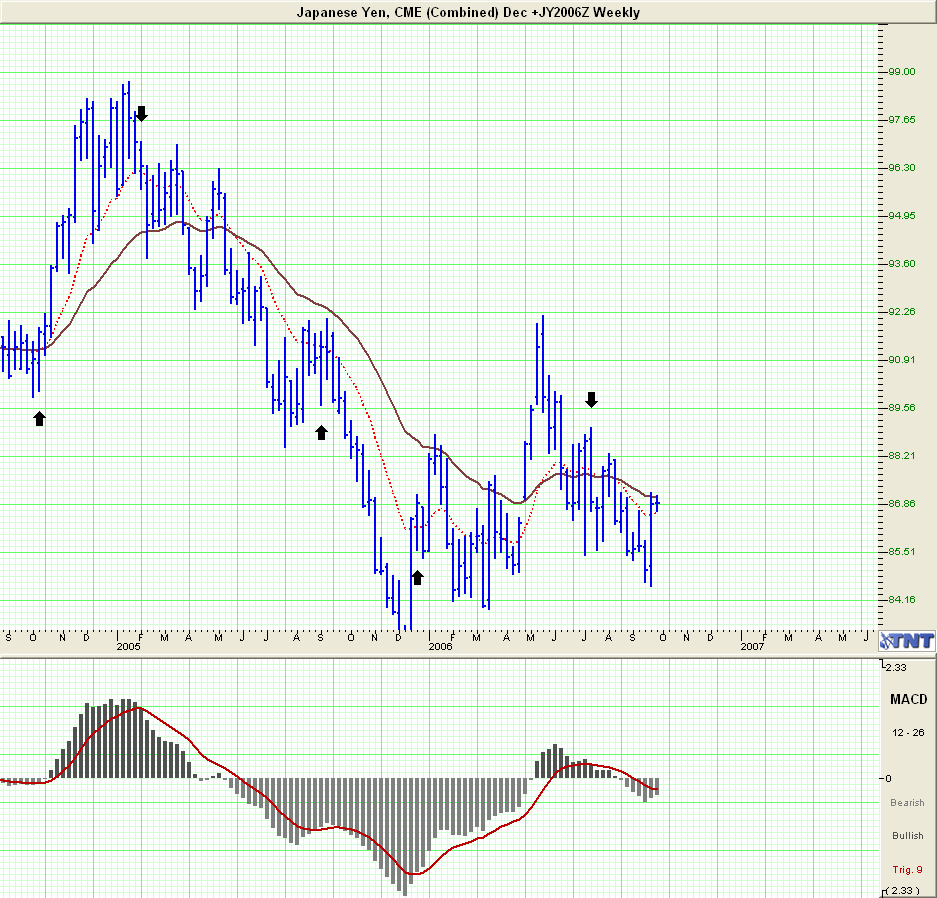Click the down arrow signal near February 2005 peak
The image size is (937, 898).
click(142, 114)
